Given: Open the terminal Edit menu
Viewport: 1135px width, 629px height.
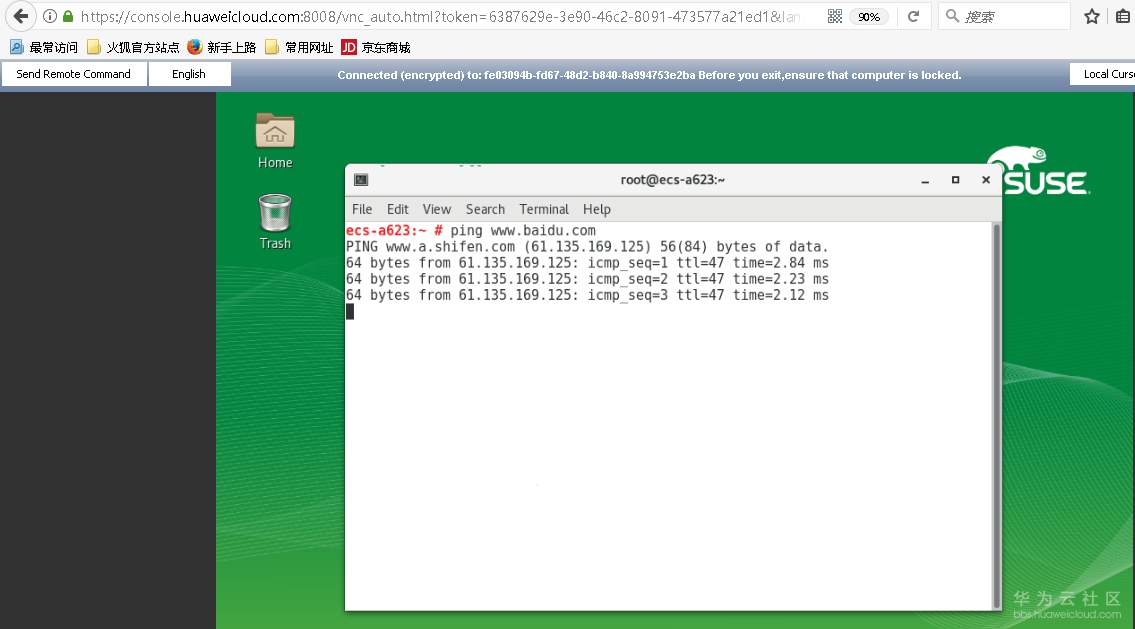Looking at the screenshot, I should [x=397, y=209].
